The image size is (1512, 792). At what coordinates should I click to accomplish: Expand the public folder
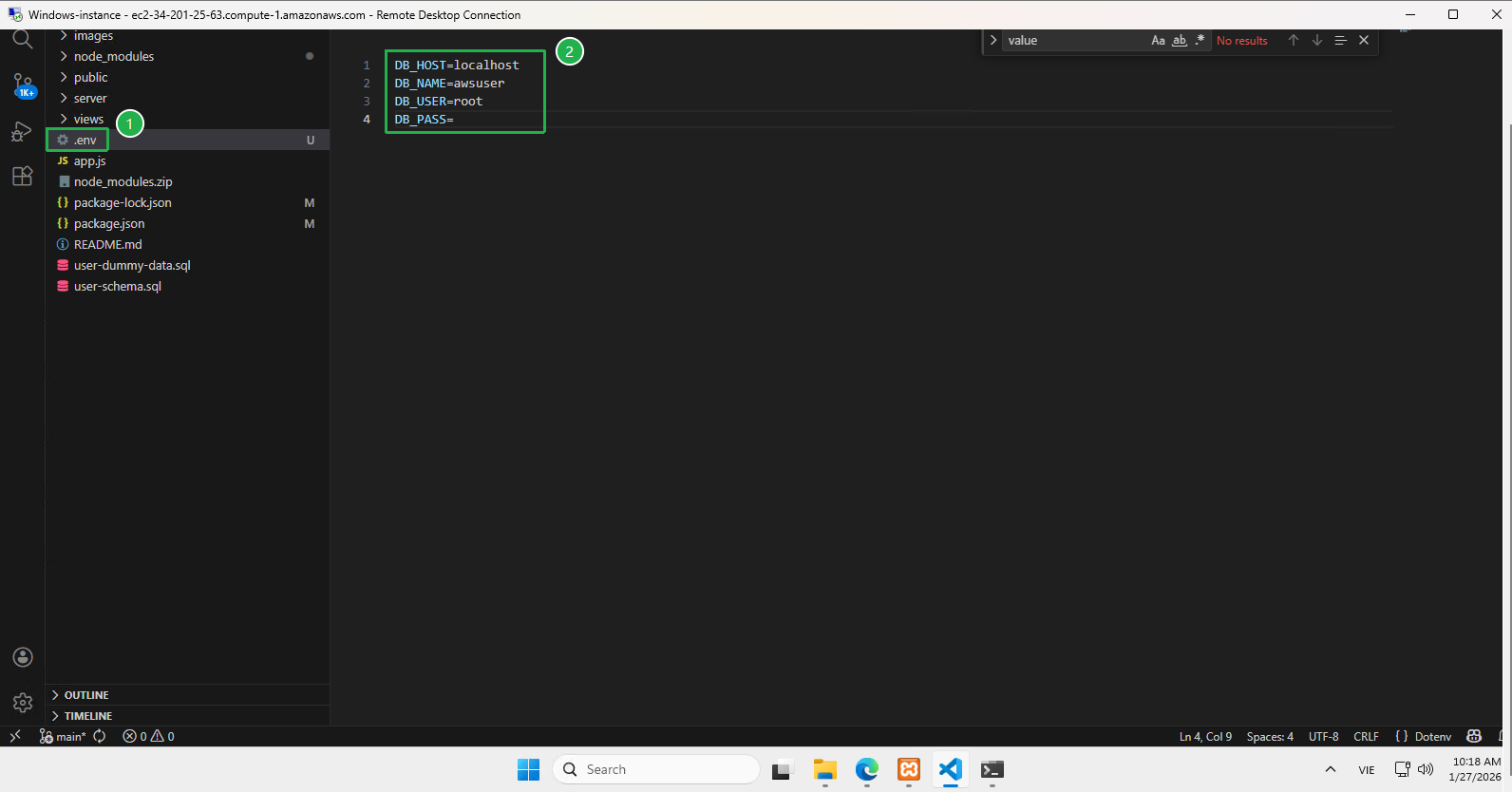tap(187, 77)
